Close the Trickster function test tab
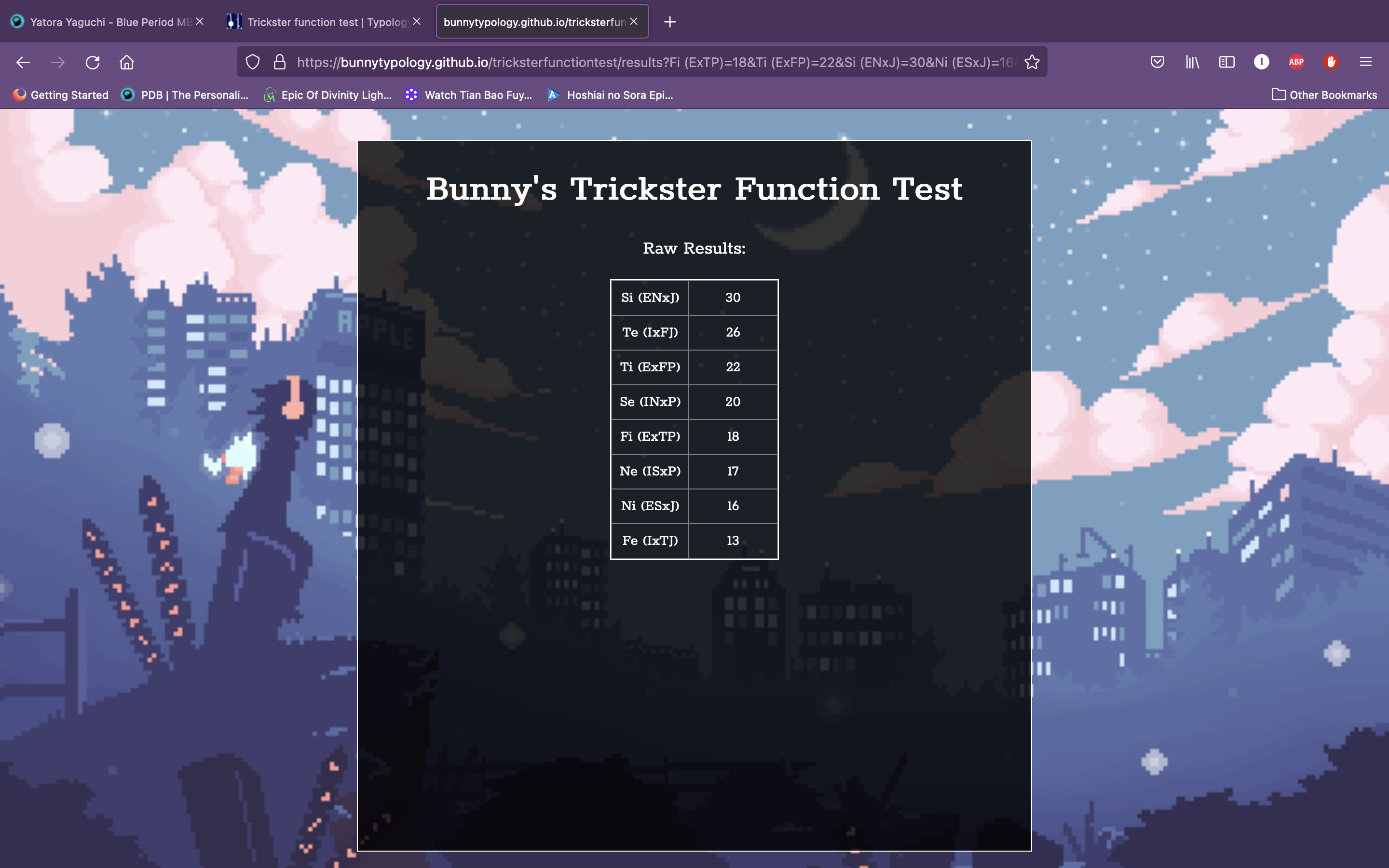This screenshot has height=868, width=1389. coord(417,21)
